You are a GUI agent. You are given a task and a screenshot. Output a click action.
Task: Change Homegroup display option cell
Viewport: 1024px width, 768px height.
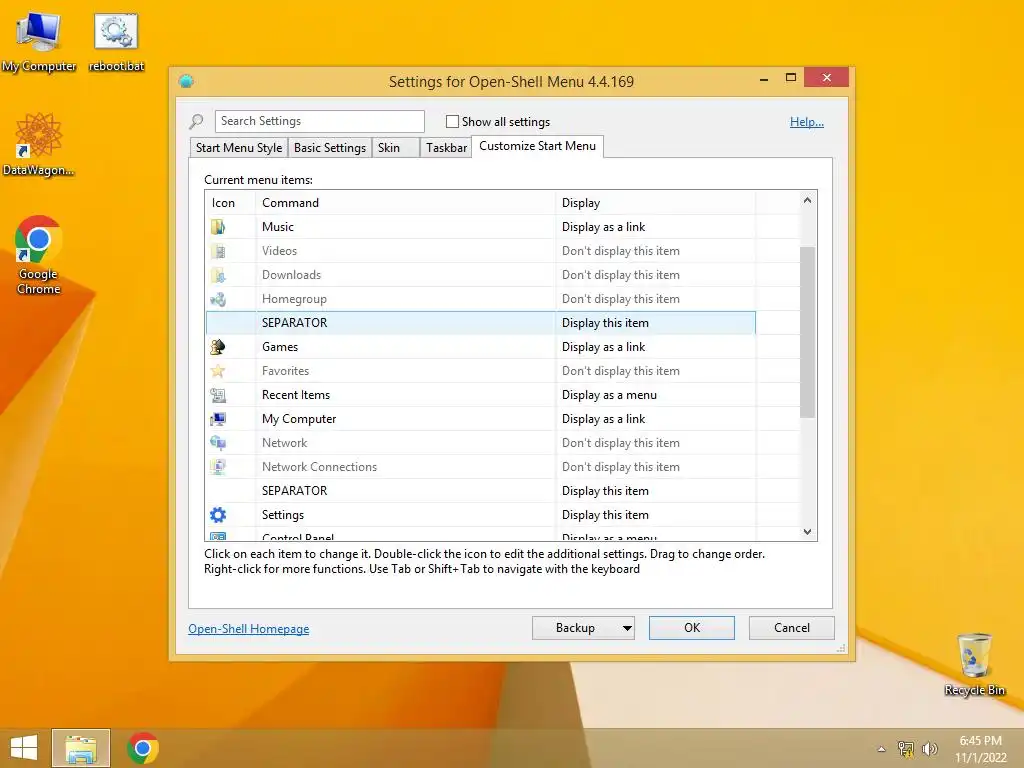655,299
